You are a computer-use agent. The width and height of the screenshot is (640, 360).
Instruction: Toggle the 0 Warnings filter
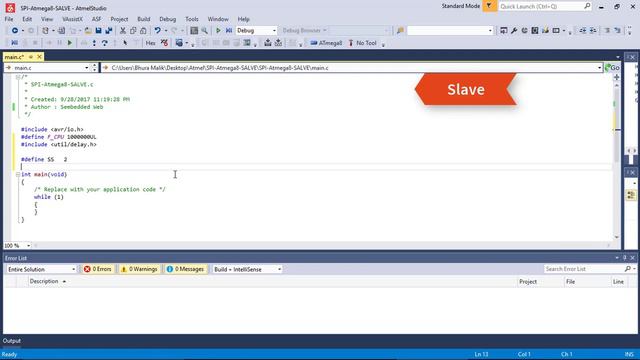point(139,269)
